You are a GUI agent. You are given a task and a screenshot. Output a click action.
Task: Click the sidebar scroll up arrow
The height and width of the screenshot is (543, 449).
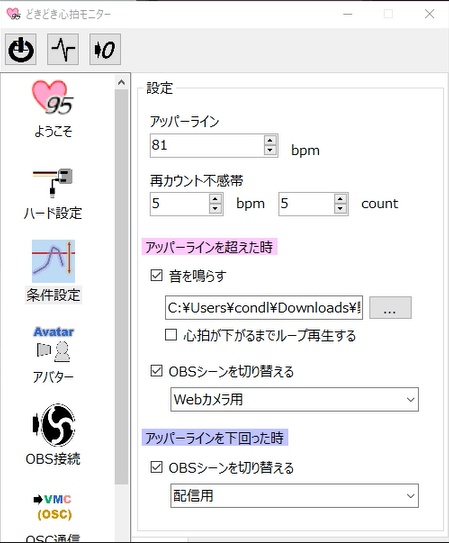click(x=121, y=82)
